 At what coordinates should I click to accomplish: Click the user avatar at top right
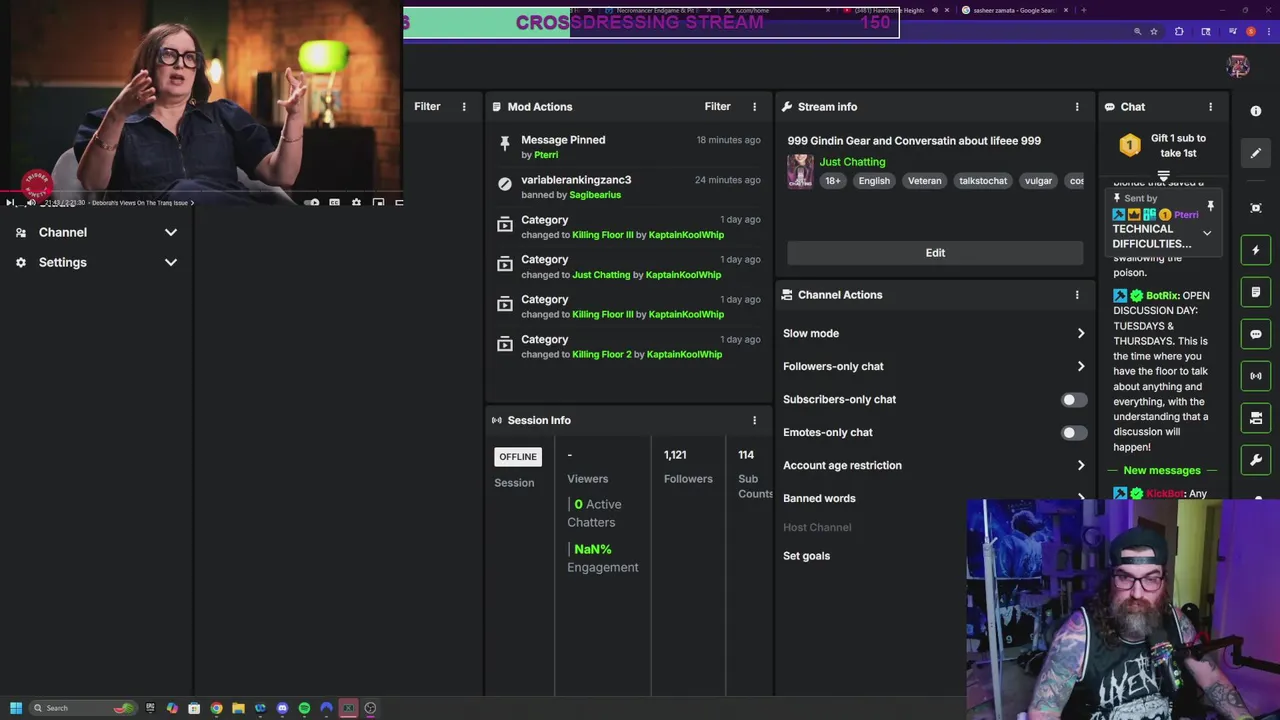[x=1238, y=66]
